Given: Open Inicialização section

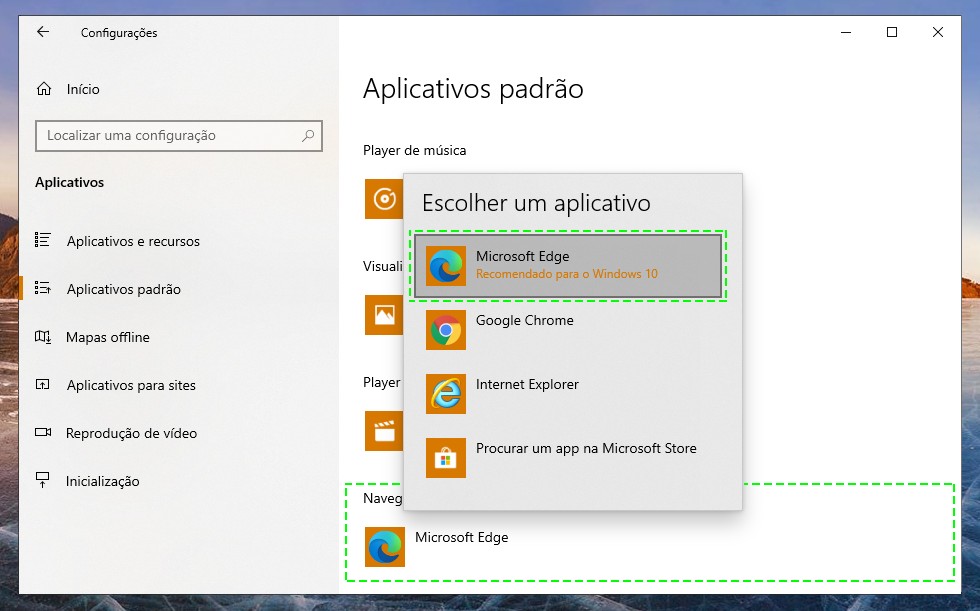Looking at the screenshot, I should click(x=102, y=482).
